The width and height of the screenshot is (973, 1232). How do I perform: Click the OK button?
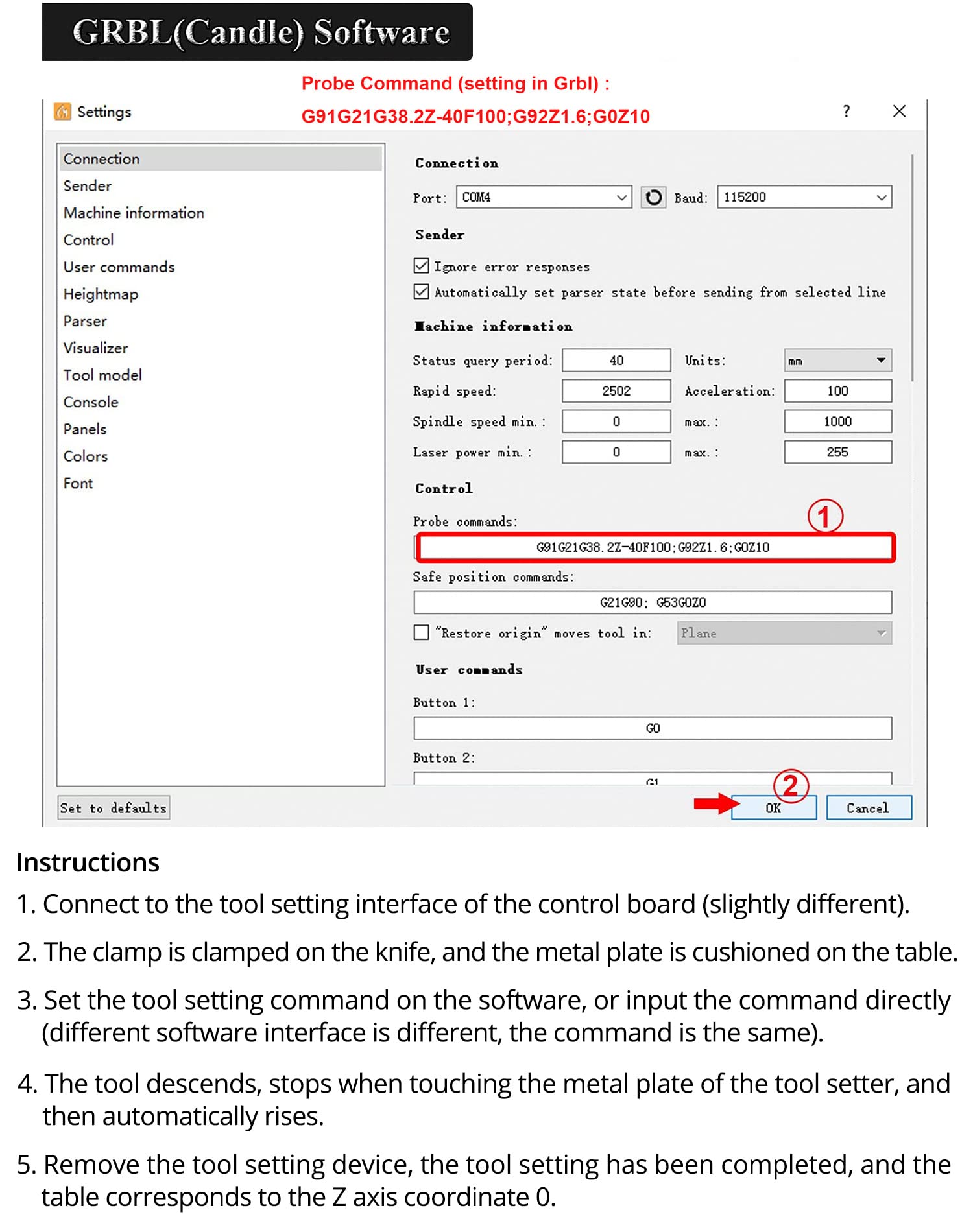pyautogui.click(x=773, y=808)
